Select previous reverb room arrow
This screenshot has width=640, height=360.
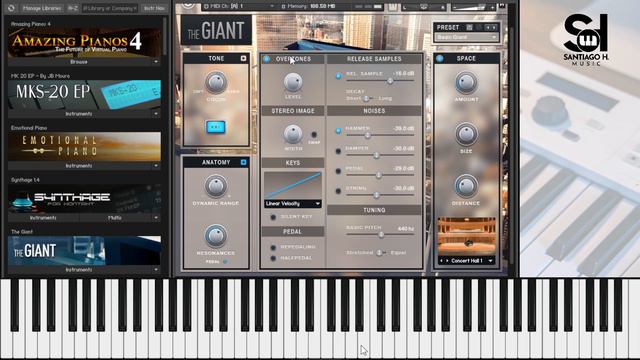pyautogui.click(x=441, y=260)
